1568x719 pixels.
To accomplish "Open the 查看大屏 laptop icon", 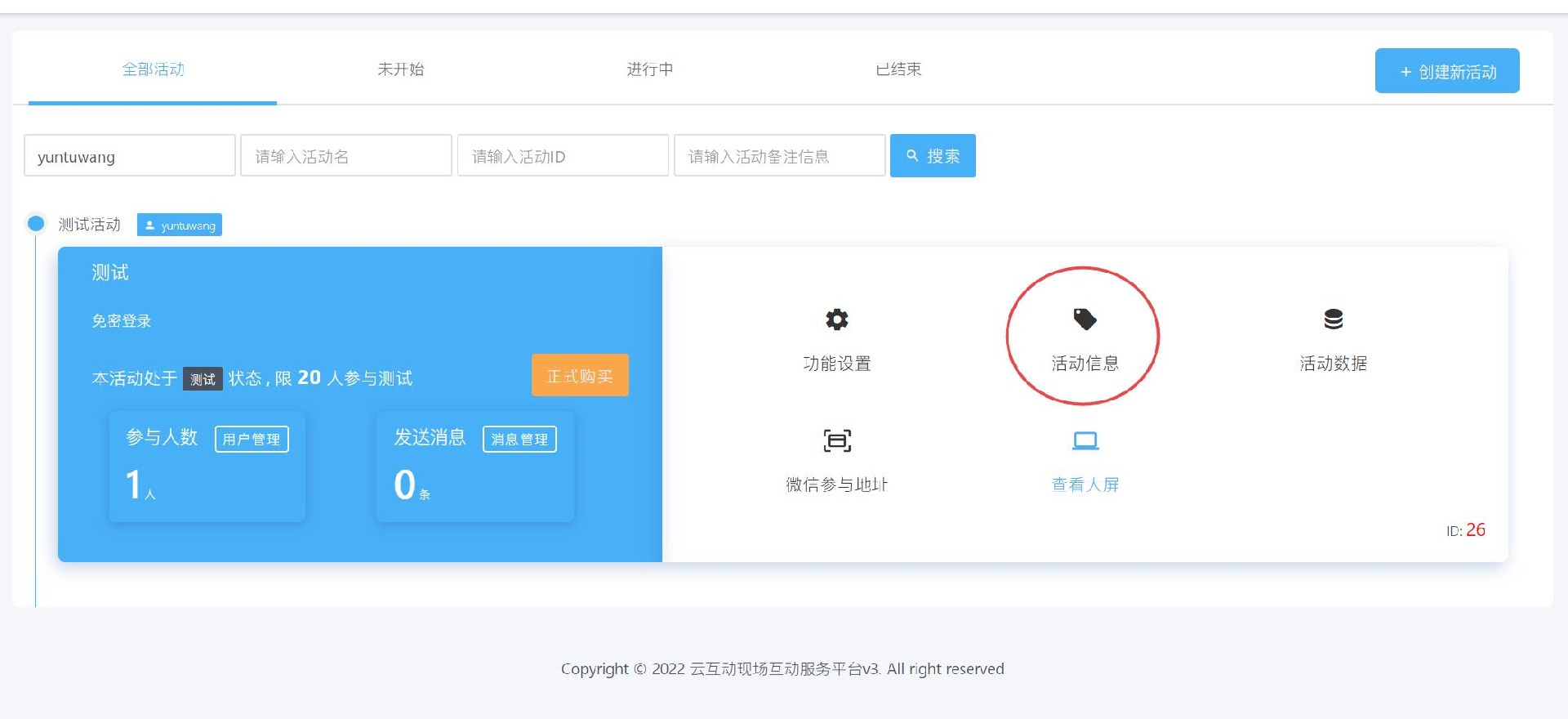I will click(1085, 441).
